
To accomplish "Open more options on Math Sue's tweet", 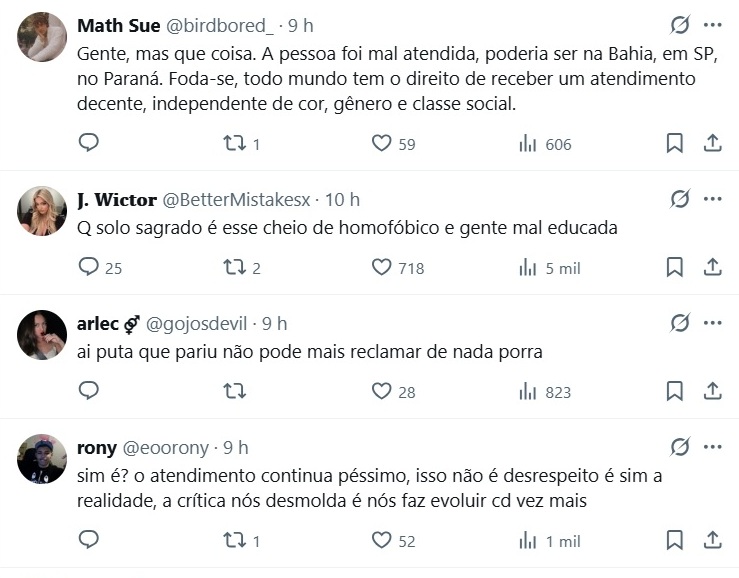I will (x=713, y=25).
